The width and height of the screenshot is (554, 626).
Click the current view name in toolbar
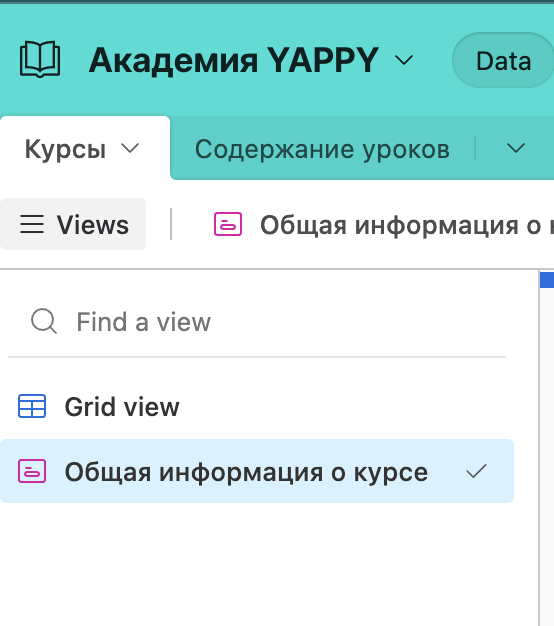407,225
